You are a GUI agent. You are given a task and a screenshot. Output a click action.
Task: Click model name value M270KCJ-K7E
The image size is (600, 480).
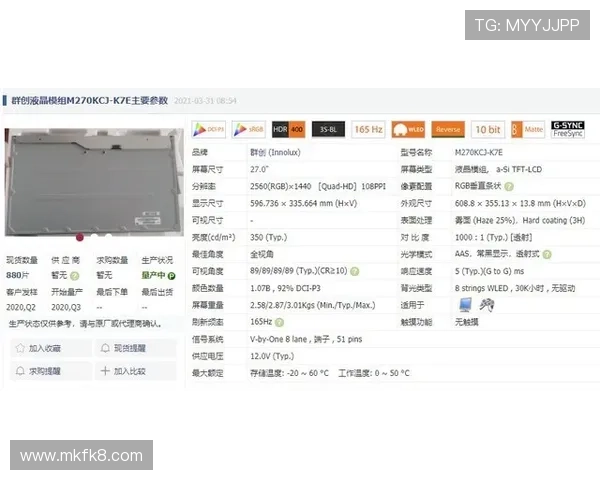479,152
